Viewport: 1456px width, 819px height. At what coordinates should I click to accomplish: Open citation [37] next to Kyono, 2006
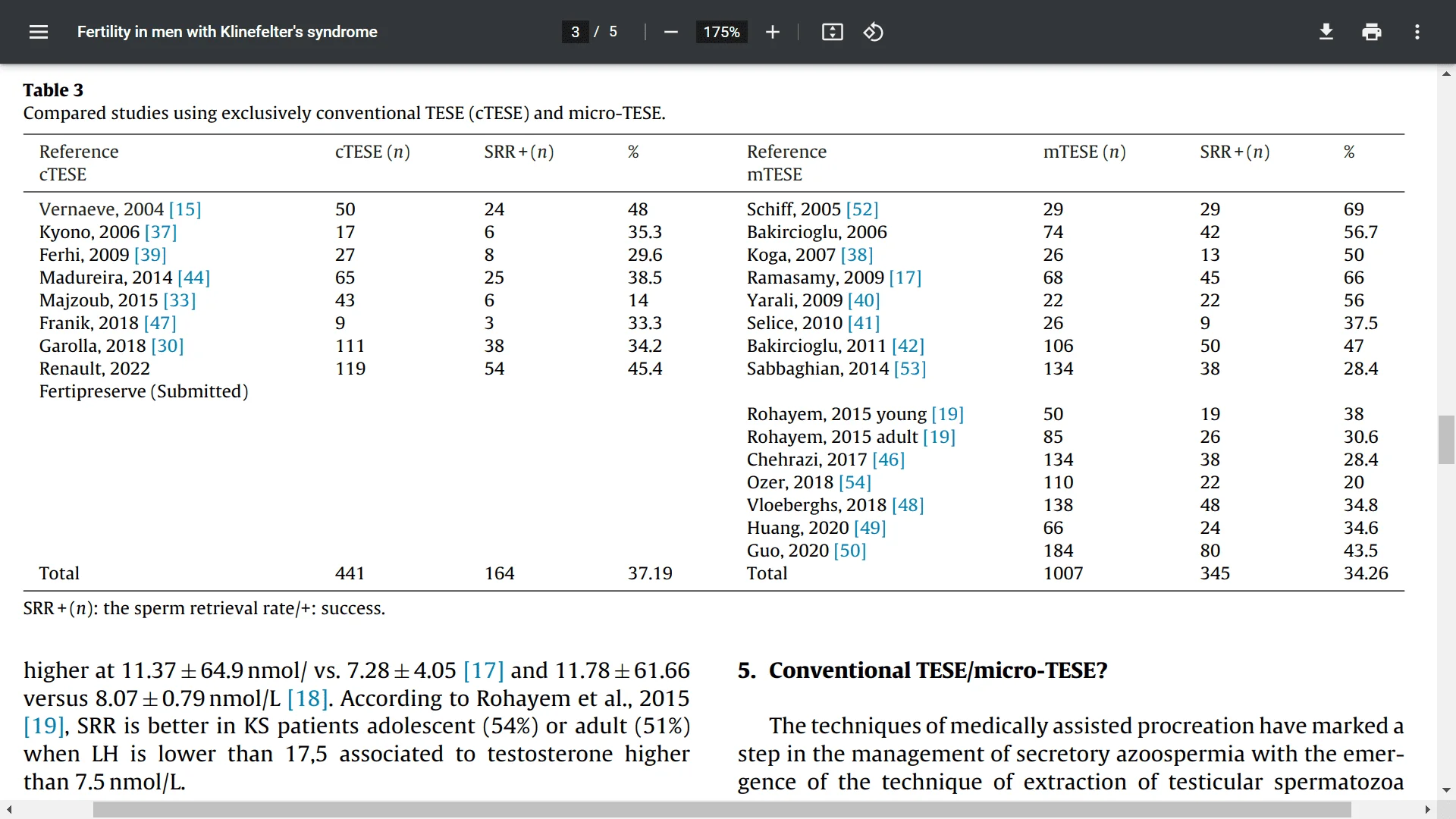point(161,232)
